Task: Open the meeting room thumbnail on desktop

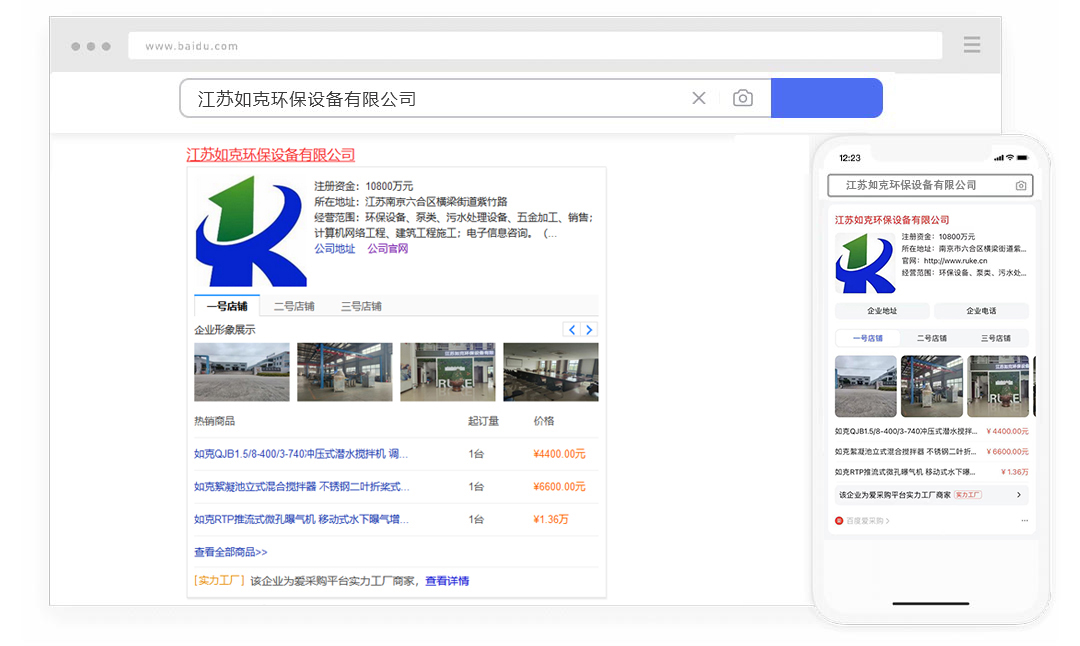Action: coord(551,372)
